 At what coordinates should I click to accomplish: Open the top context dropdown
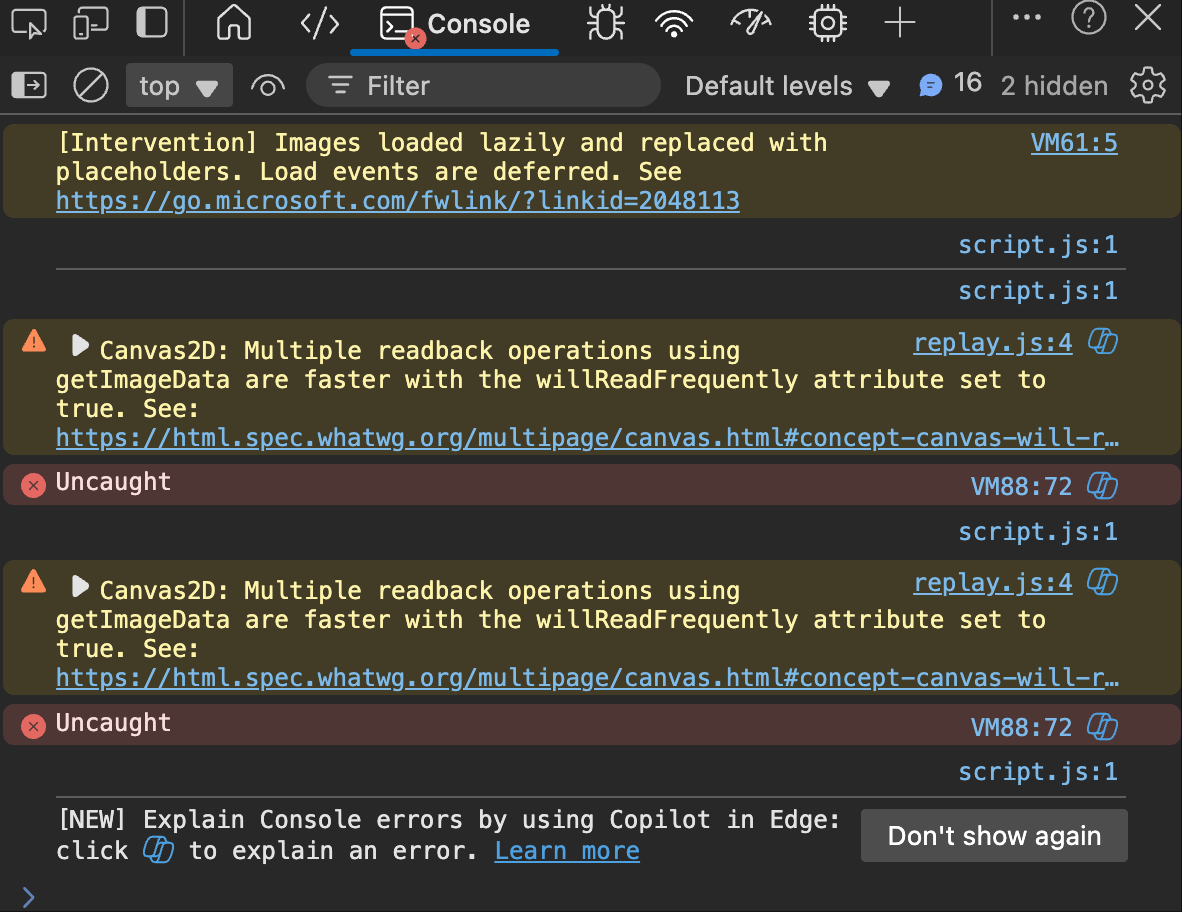pyautogui.click(x=179, y=86)
